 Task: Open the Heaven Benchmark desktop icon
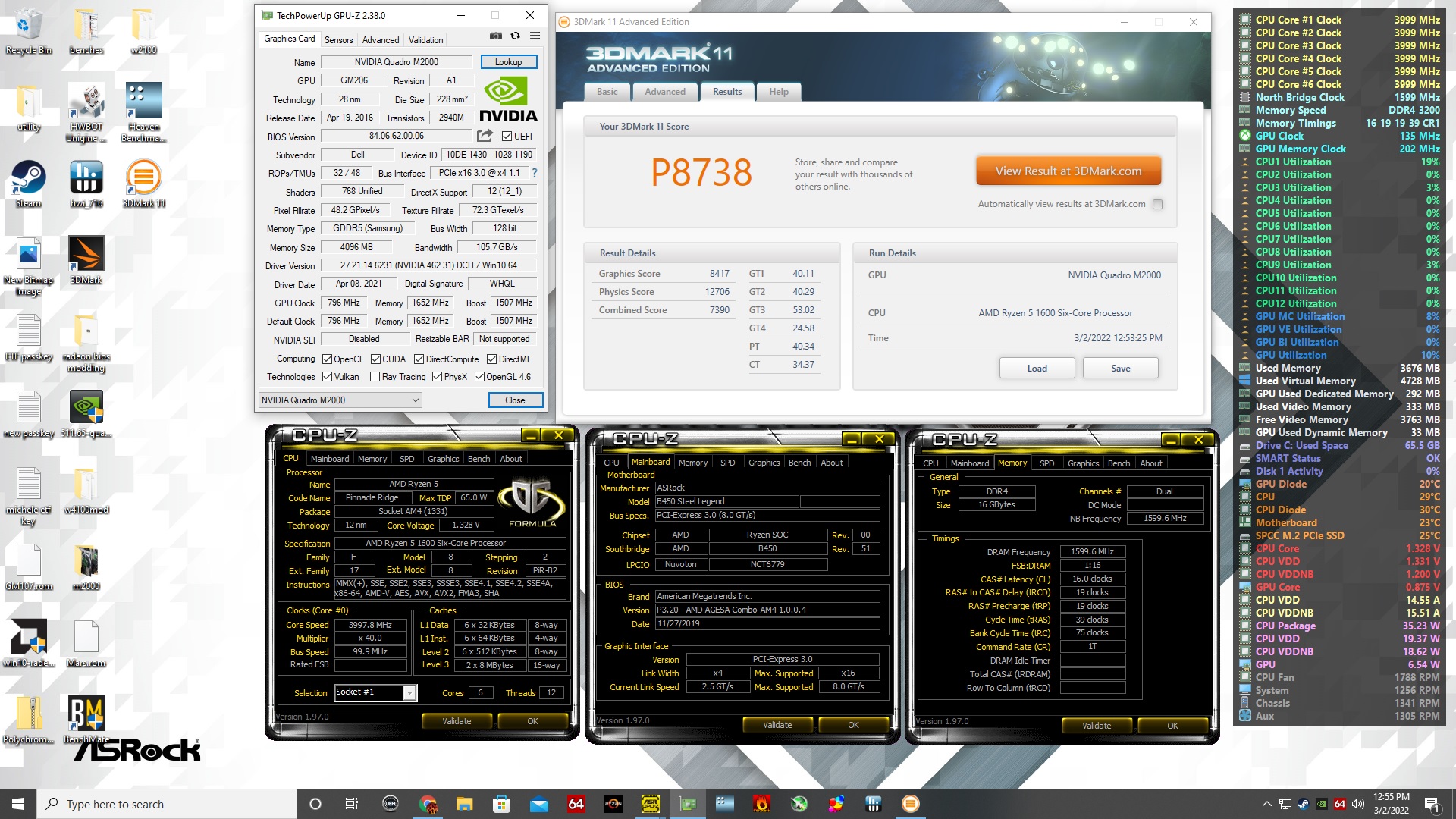point(143,113)
